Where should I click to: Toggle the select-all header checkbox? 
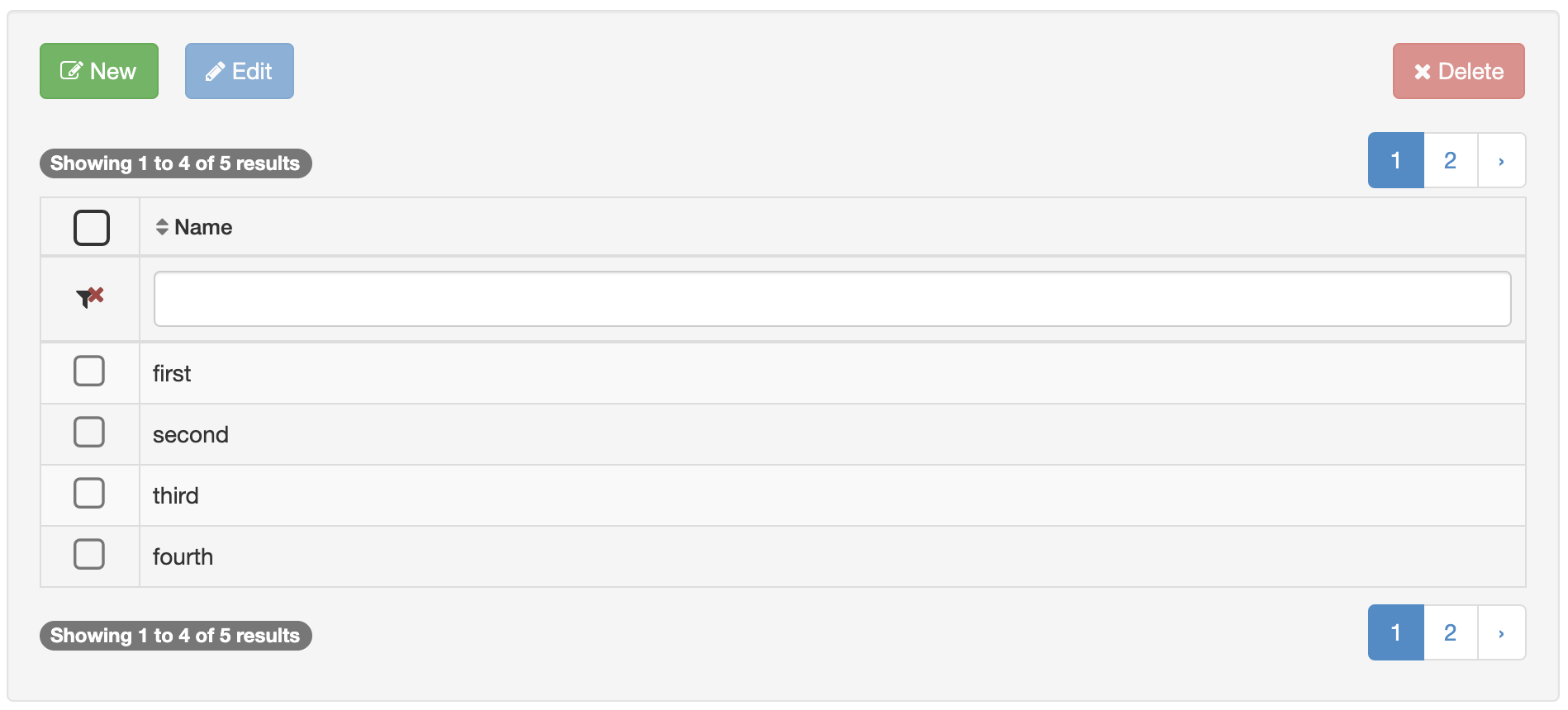tap(92, 228)
